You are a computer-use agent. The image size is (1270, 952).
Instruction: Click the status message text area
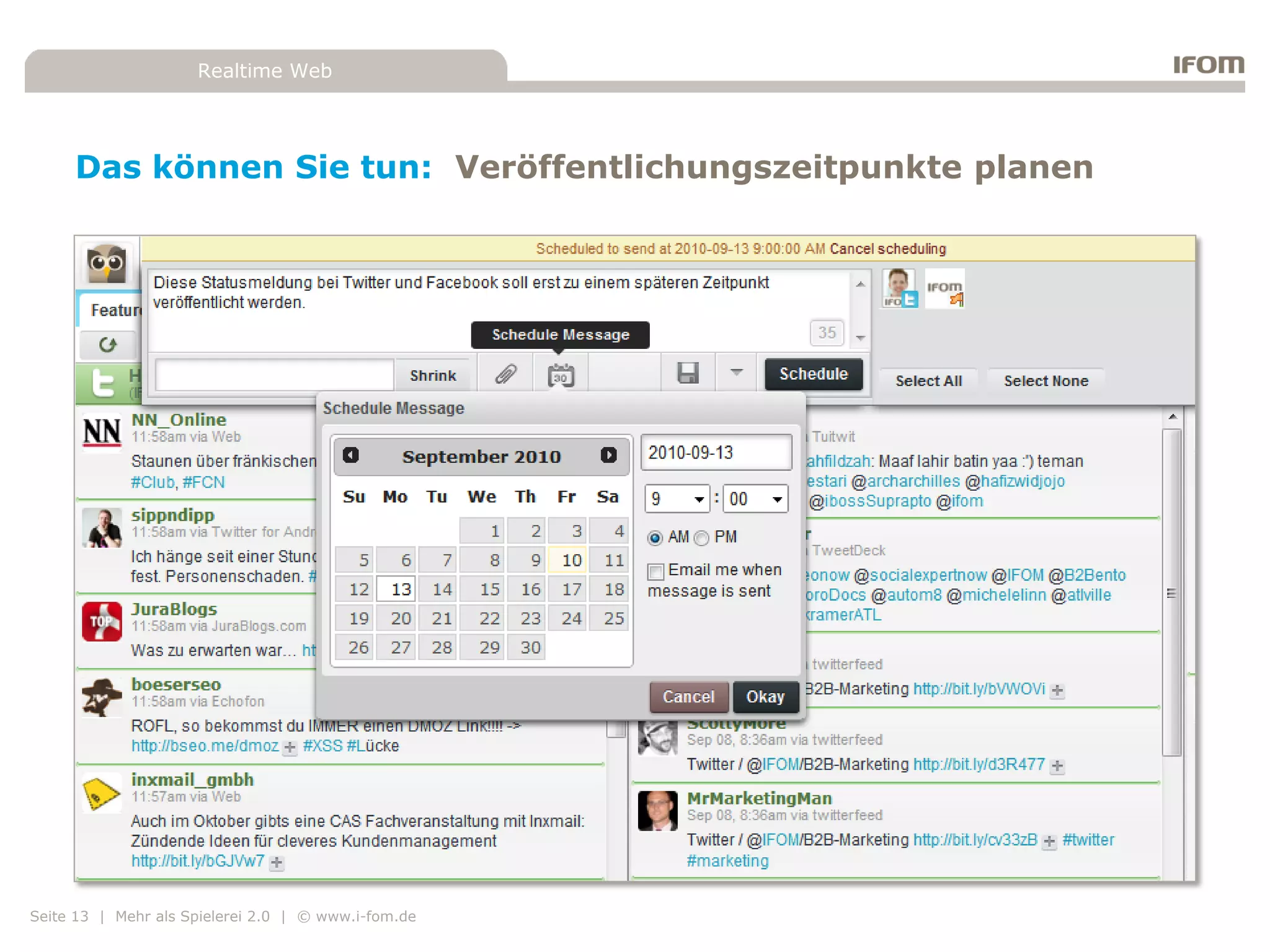[x=499, y=311]
